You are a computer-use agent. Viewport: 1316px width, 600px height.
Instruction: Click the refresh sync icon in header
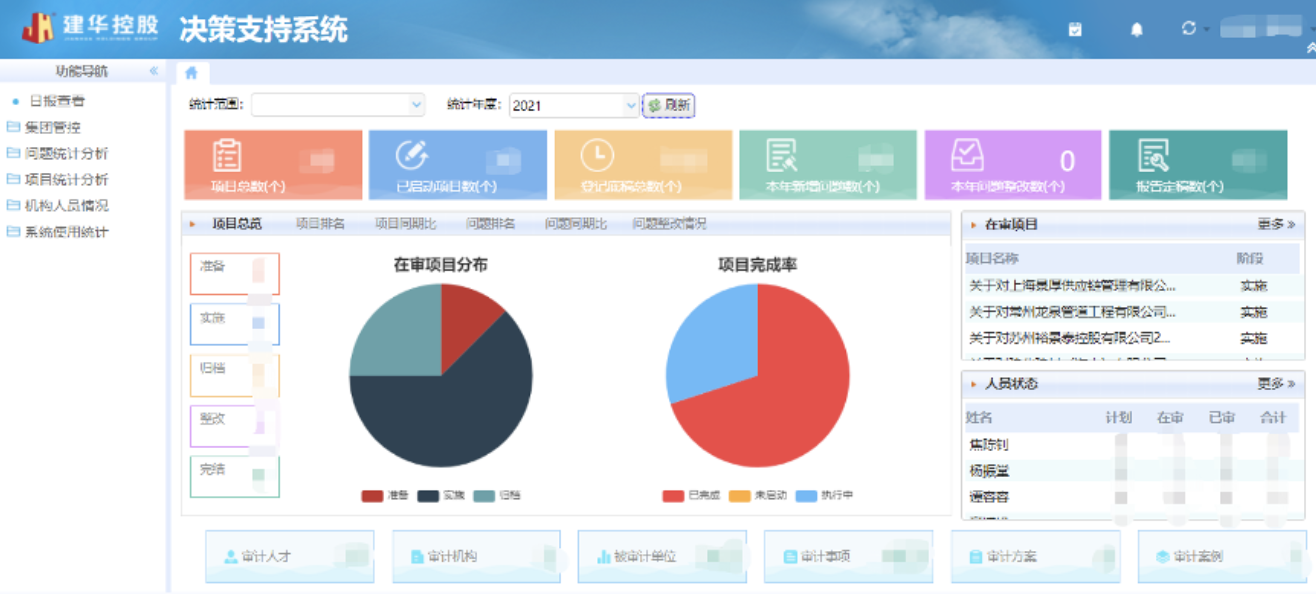(x=1188, y=29)
